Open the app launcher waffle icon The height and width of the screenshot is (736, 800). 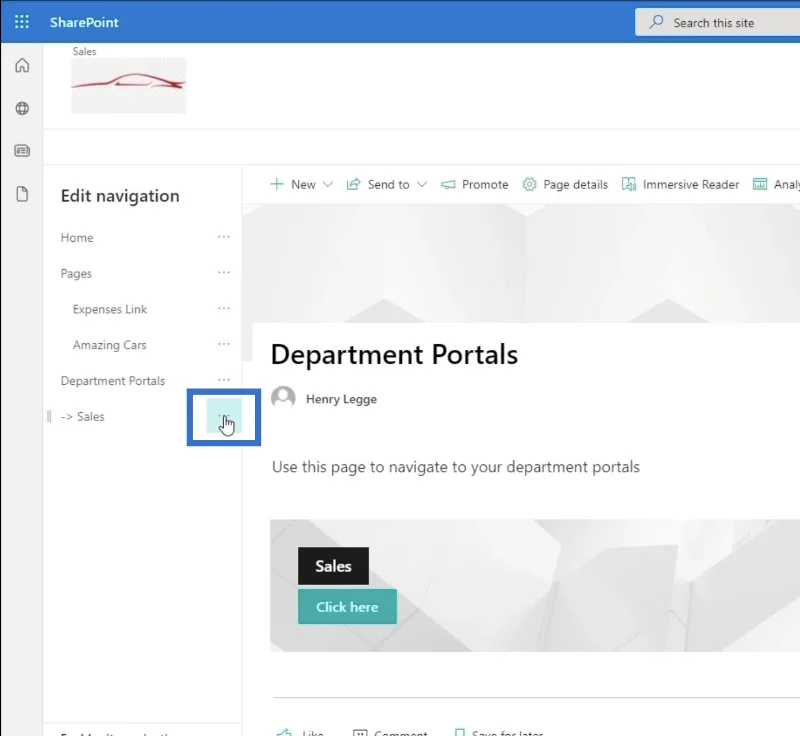tap(21, 22)
